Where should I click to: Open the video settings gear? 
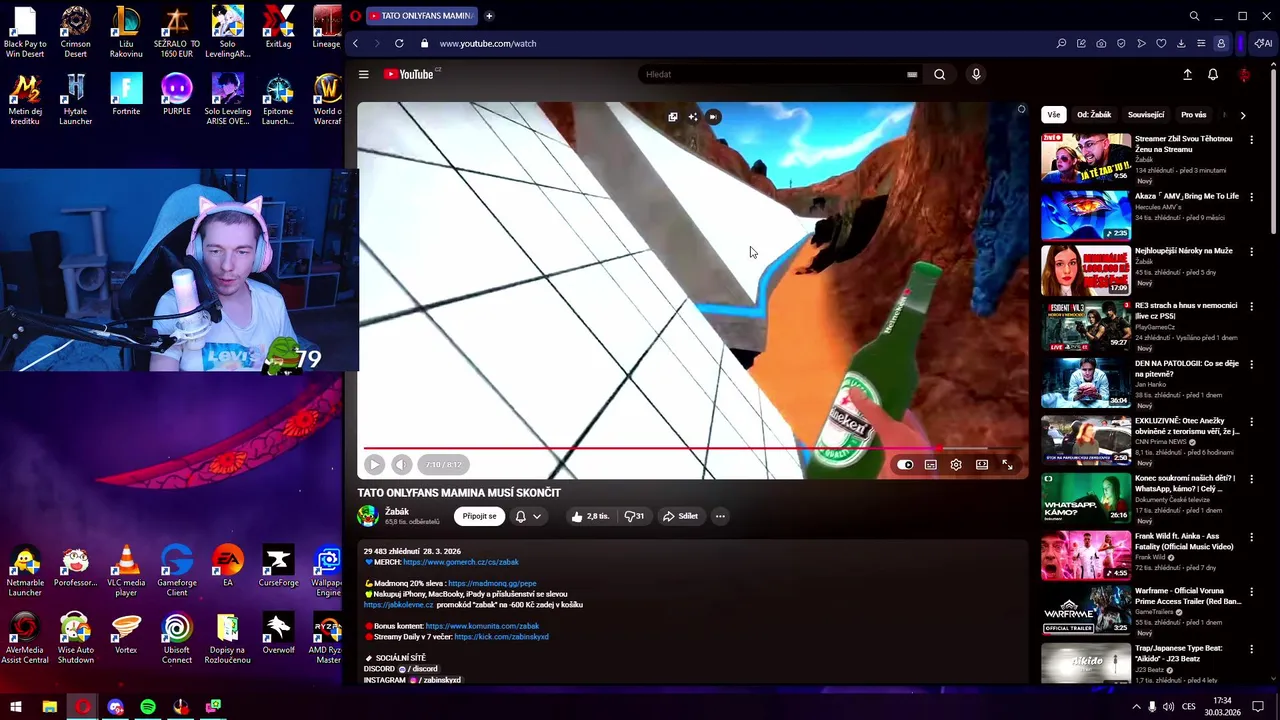[956, 464]
